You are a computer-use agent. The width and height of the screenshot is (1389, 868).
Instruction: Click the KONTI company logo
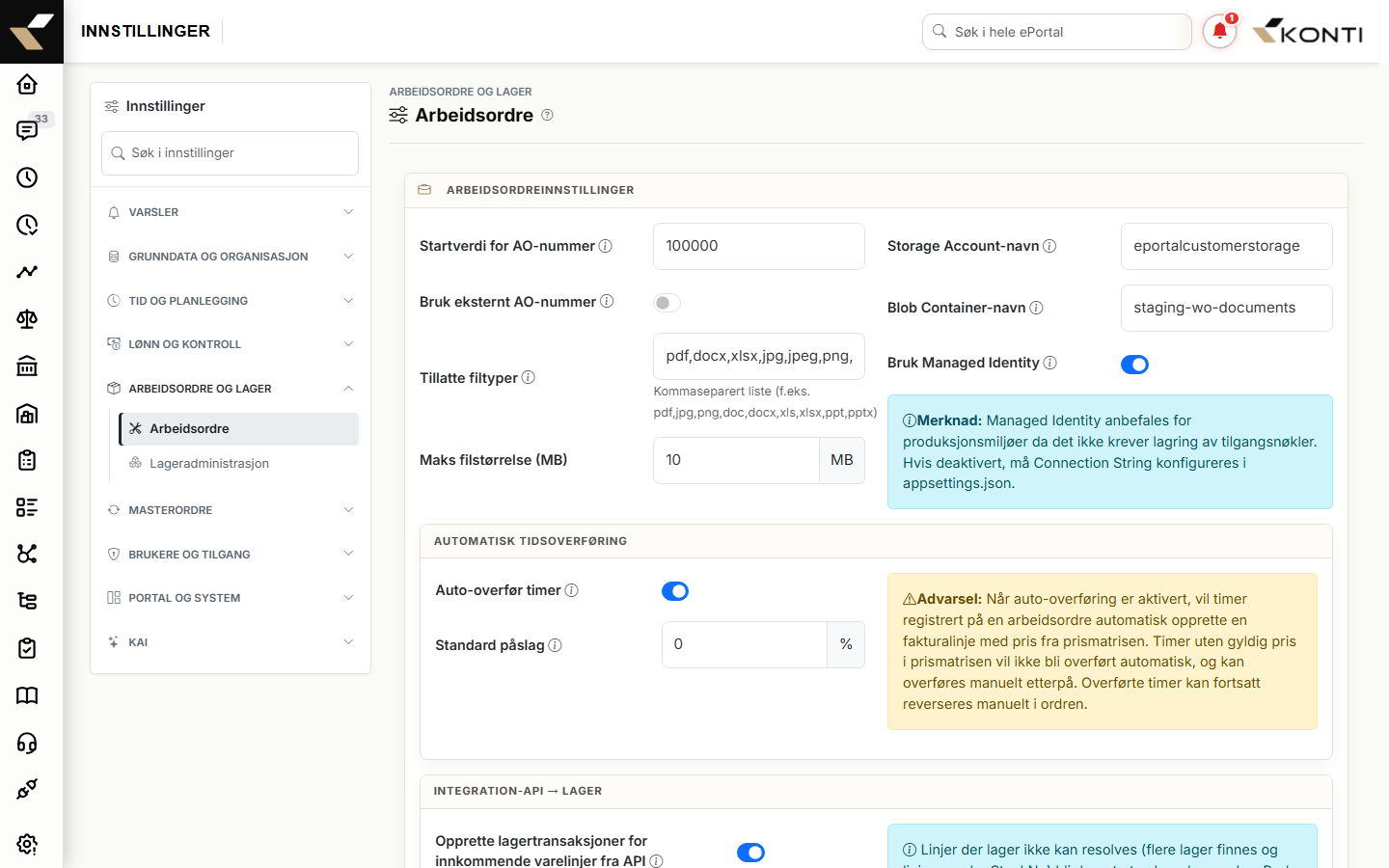coord(1307,32)
